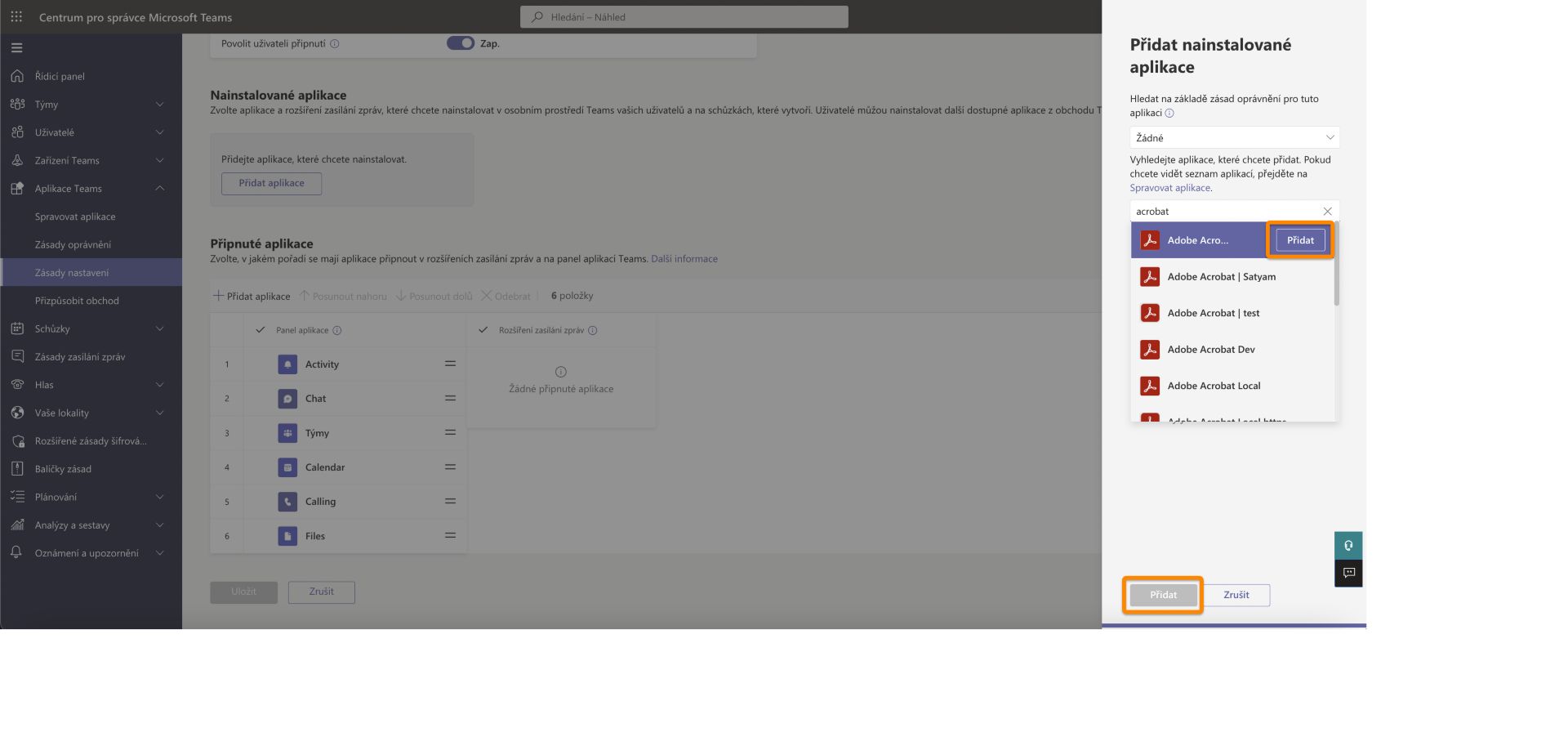Select Adobe Acrobat | test result
Viewport: 1568px width, 755px height.
1232,313
